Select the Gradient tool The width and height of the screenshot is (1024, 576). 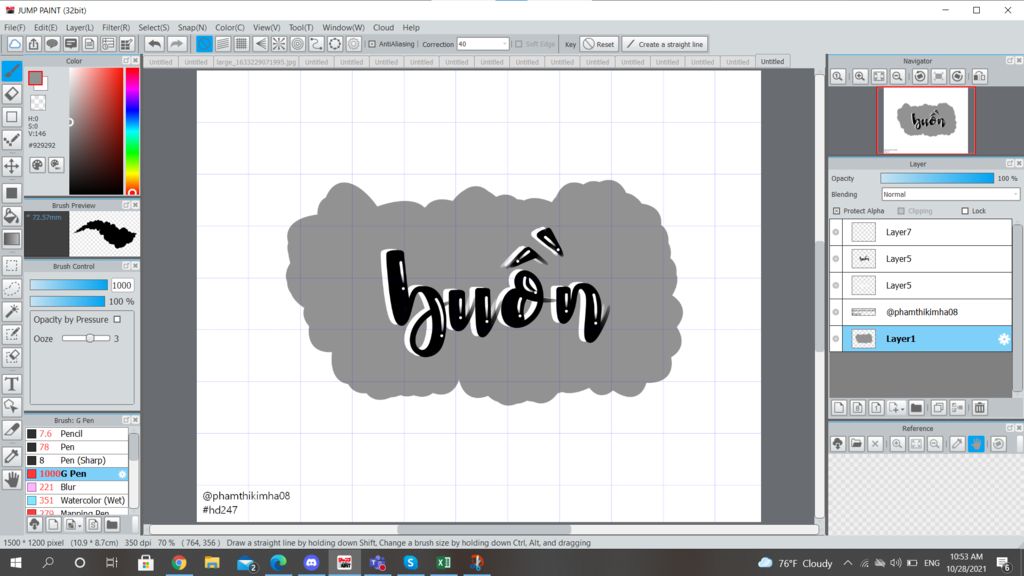12,239
